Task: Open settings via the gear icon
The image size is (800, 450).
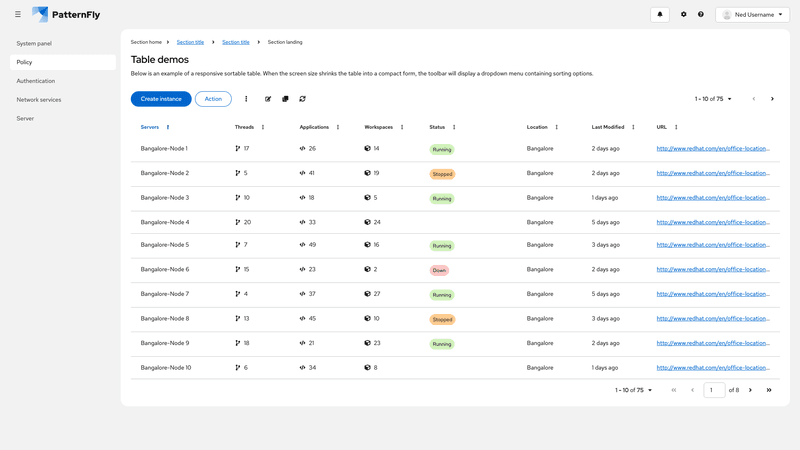Action: click(x=684, y=15)
